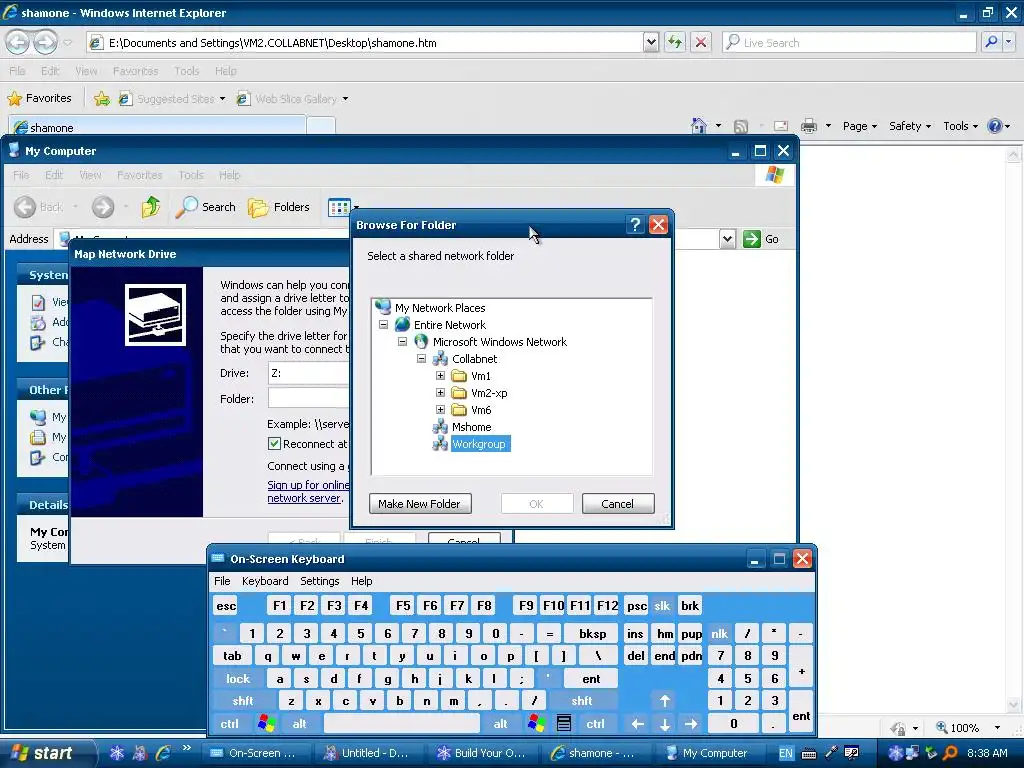Screen dimensions: 1024x768
Task: Click the Internet Explorer quick launch icon
Action: 163,753
